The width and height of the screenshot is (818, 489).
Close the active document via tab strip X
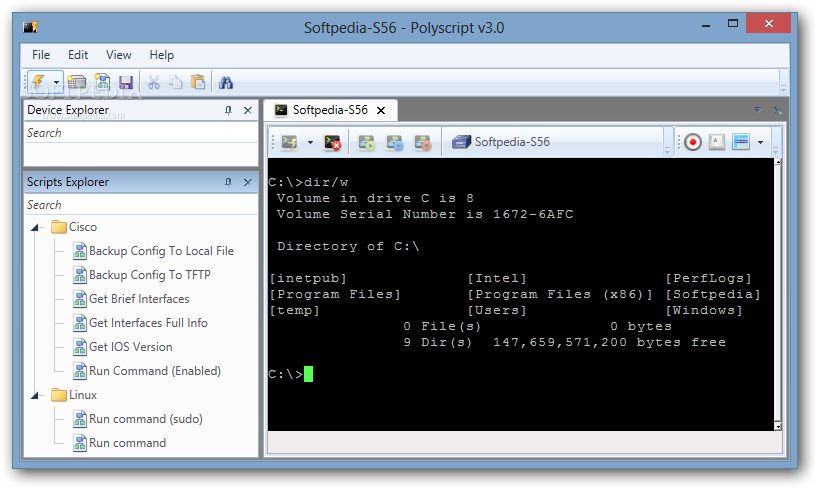[x=778, y=110]
